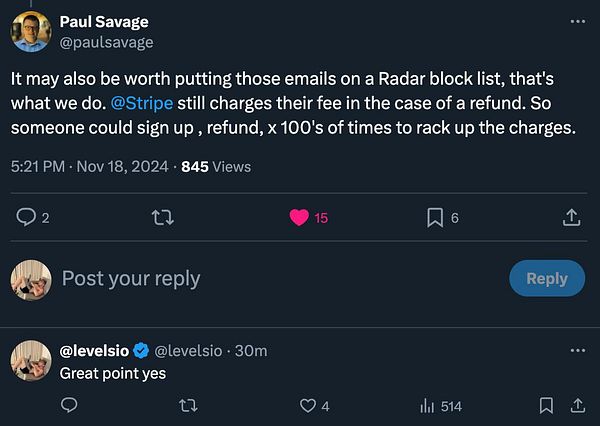This screenshot has width=600, height=426.
Task: Open levelsio's avatar next to reply
Action: tap(31, 362)
